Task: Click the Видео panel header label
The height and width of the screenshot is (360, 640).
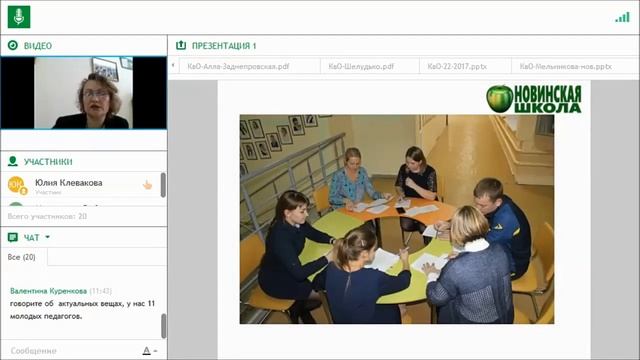Action: (x=38, y=46)
